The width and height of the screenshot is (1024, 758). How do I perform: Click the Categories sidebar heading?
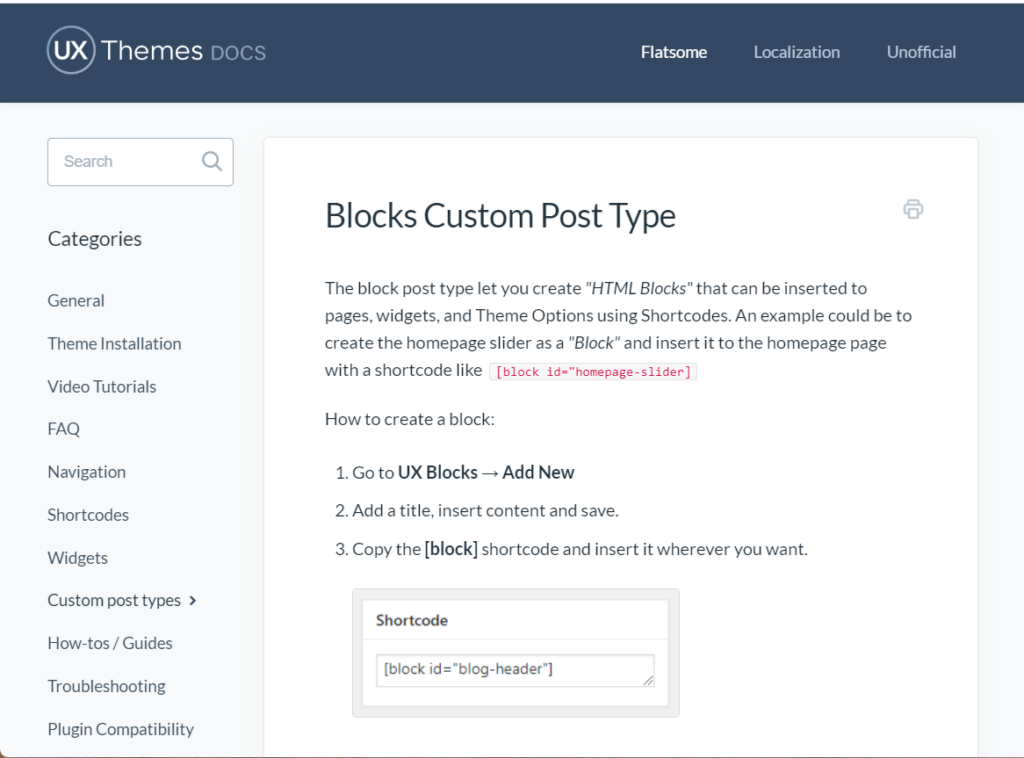pos(95,239)
